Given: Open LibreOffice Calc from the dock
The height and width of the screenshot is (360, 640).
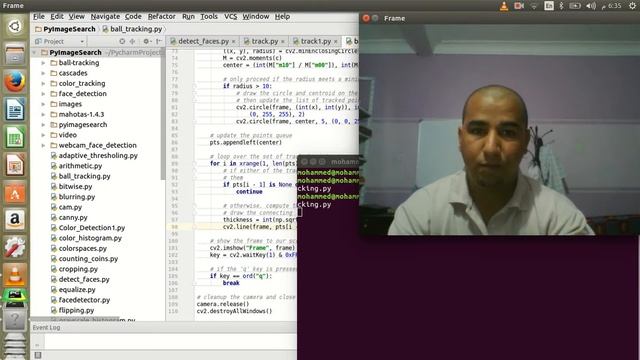Looking at the screenshot, I should [15, 137].
